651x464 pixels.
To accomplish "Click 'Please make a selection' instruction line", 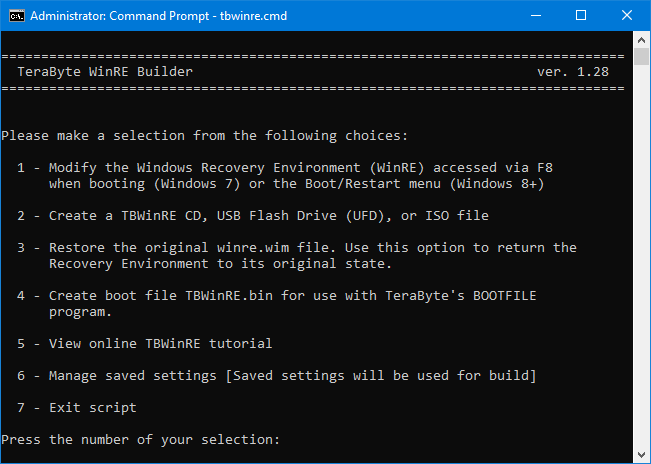I will tap(205, 136).
